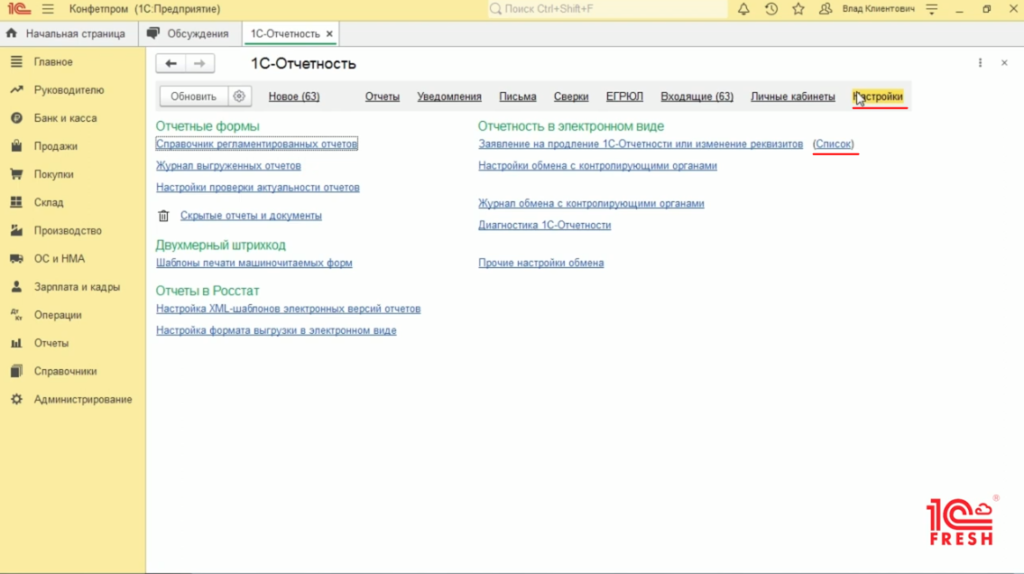Viewport: 1024px width, 574px height.
Task: Open the three-dot more menu
Action: (980, 63)
